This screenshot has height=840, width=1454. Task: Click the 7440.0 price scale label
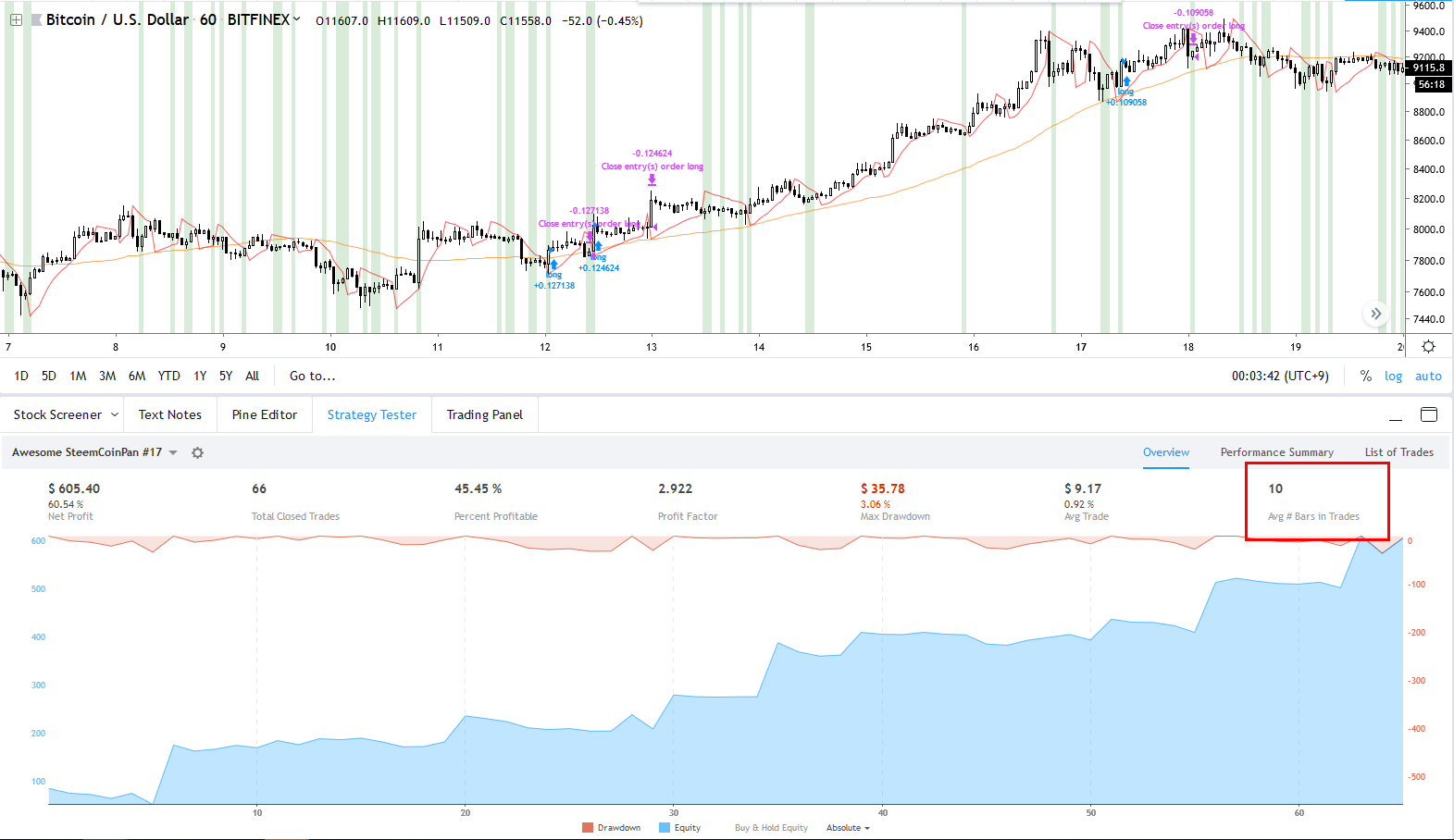click(x=1429, y=319)
